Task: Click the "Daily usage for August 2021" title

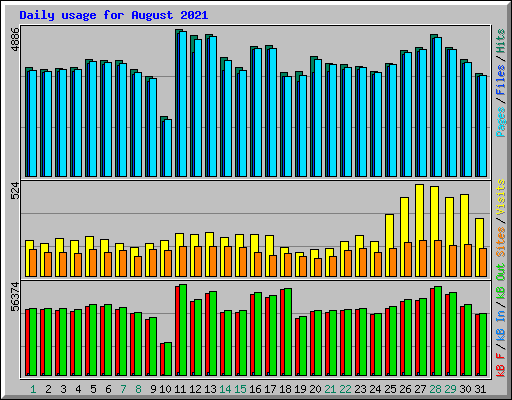Action: [x=114, y=15]
